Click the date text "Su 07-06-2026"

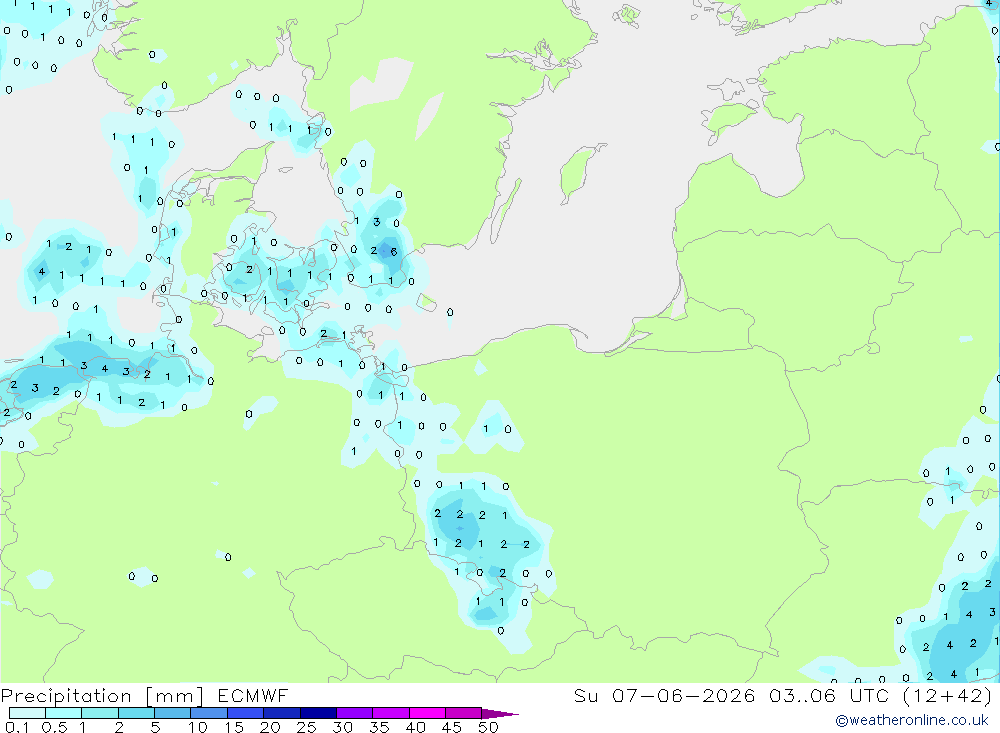coord(664,695)
